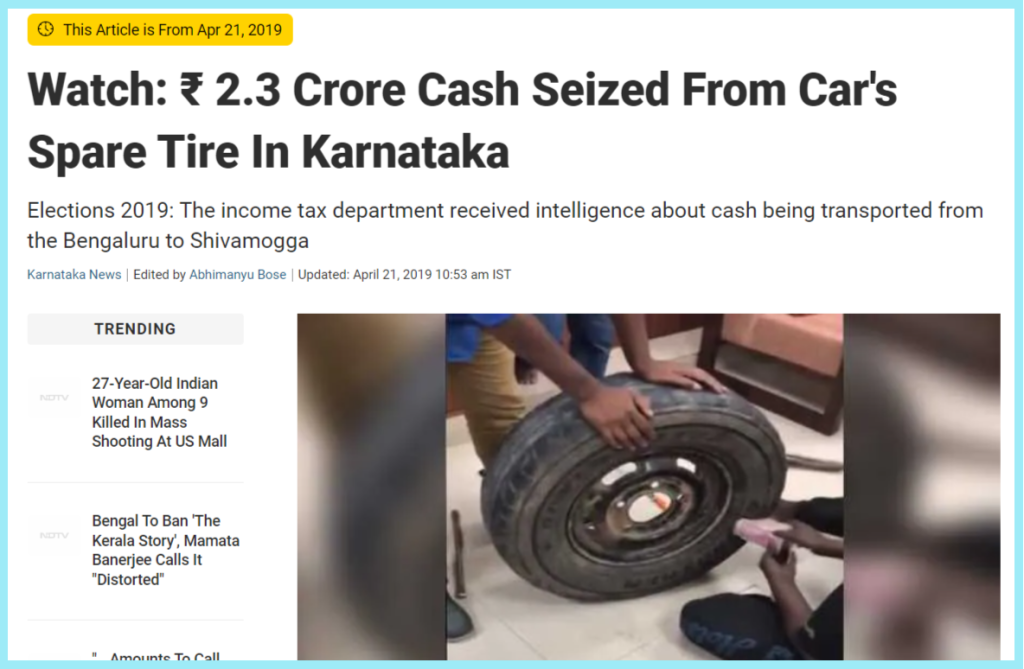The width and height of the screenshot is (1024, 669).
Task: Click the NDTV placeholder thumbnail beside Kerala Story item
Action: tap(54, 536)
